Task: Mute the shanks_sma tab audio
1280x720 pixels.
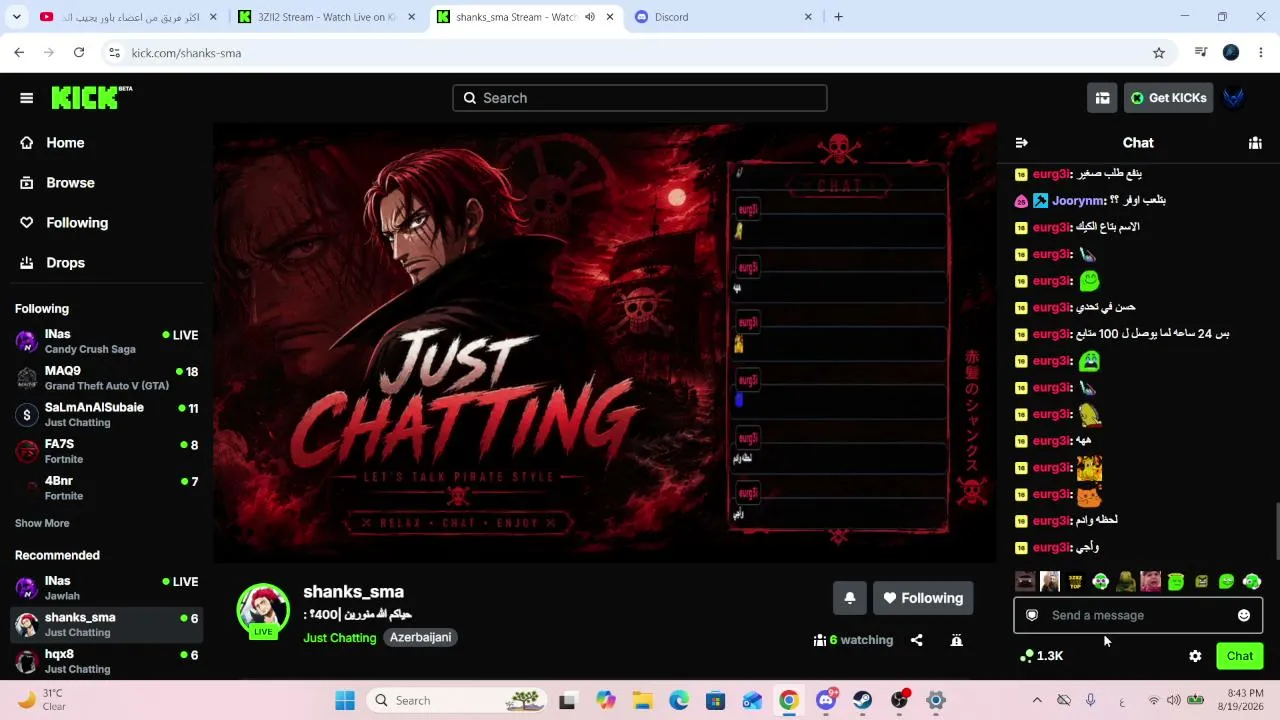Action: pyautogui.click(x=590, y=17)
